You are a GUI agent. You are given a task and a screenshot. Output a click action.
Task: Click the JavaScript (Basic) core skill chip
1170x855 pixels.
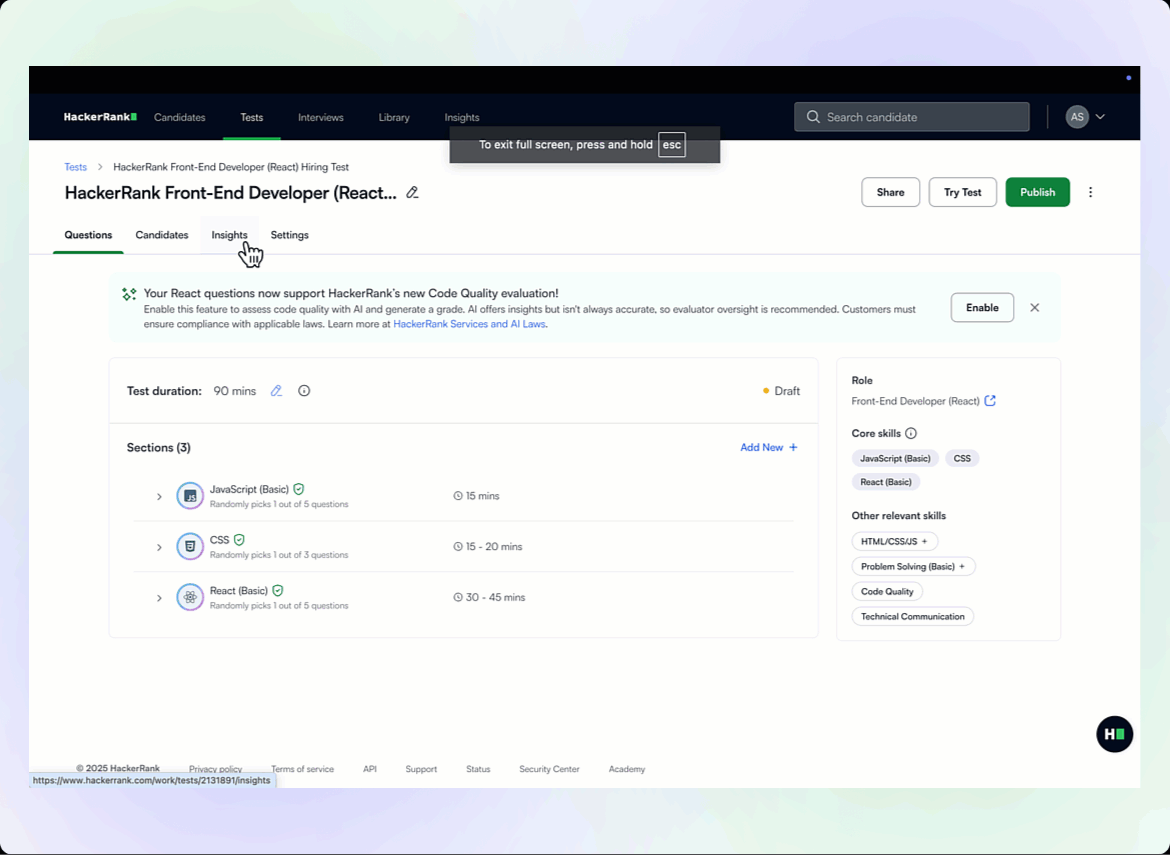895,458
